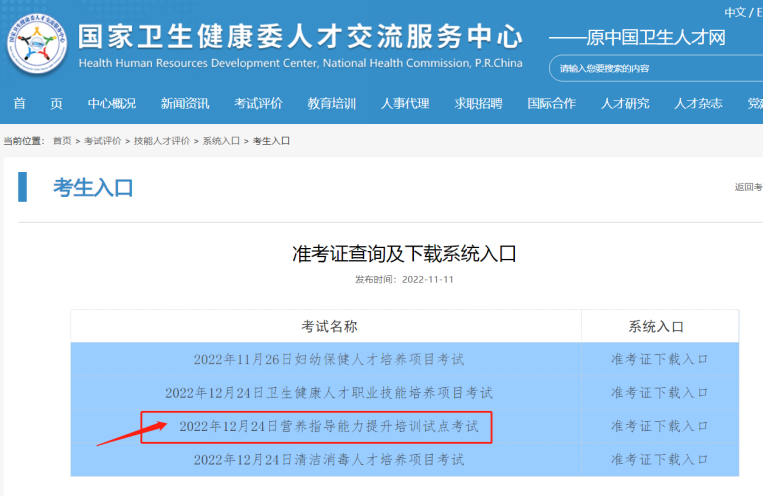
Task: Click the 系统入口 breadcrumb link
Action: [x=221, y=141]
